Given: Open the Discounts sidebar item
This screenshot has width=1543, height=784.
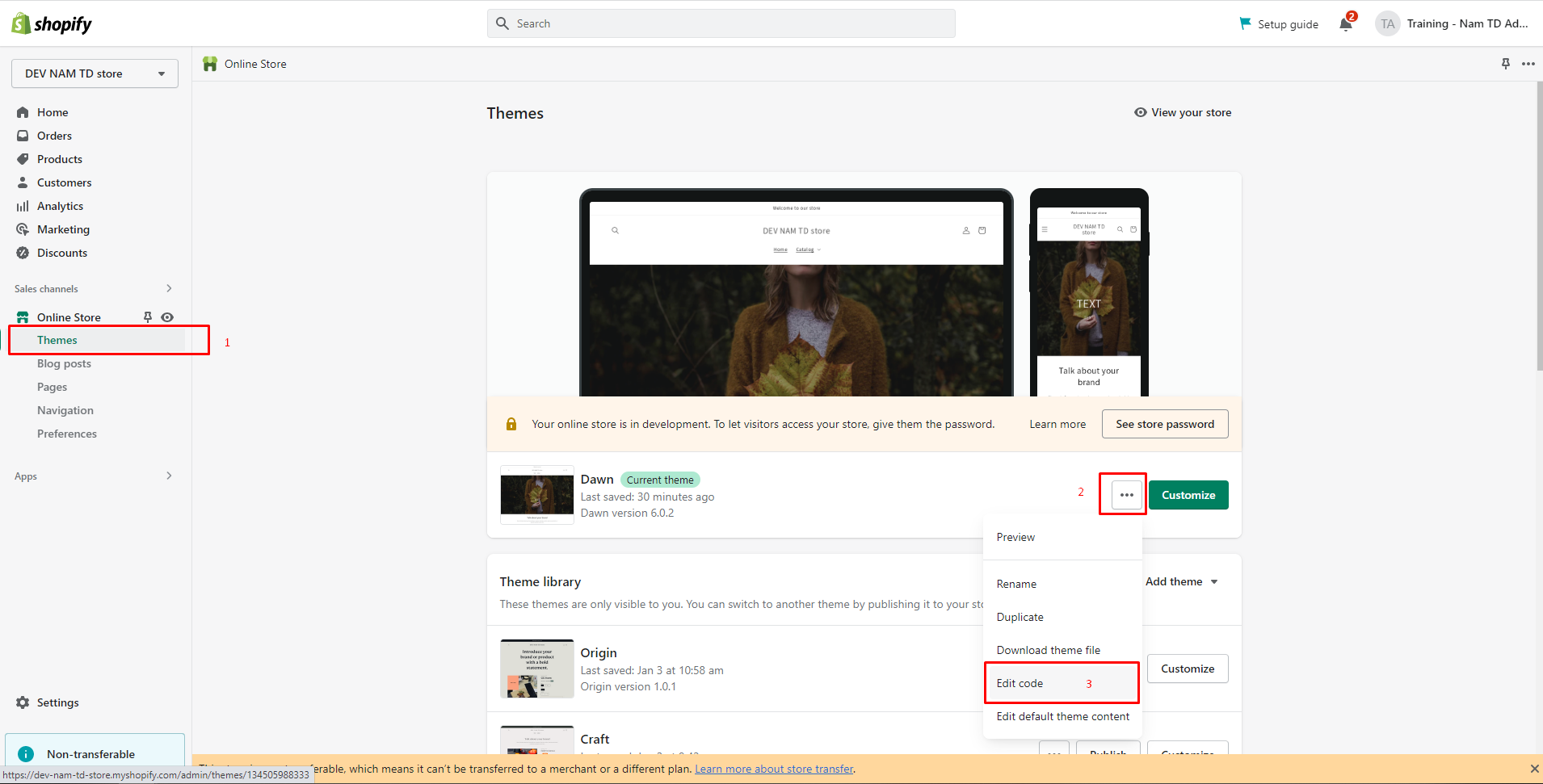Looking at the screenshot, I should 61,253.
